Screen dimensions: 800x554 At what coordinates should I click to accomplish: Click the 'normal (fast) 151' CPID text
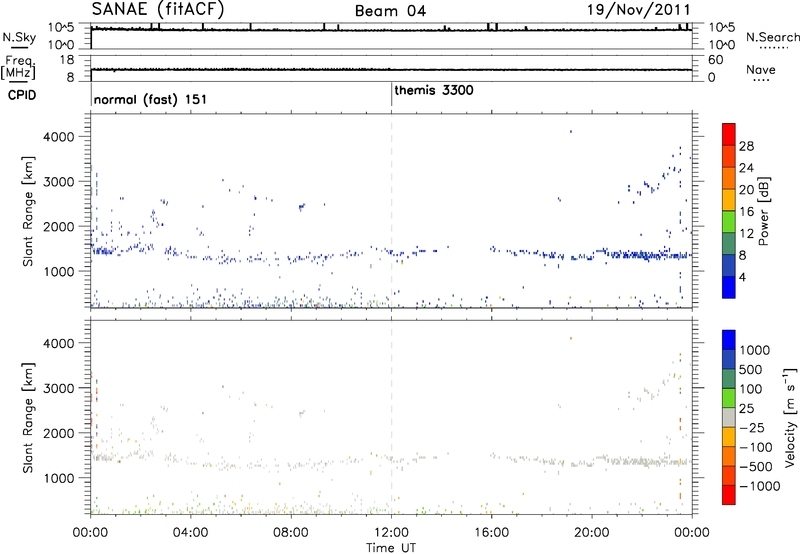click(150, 99)
